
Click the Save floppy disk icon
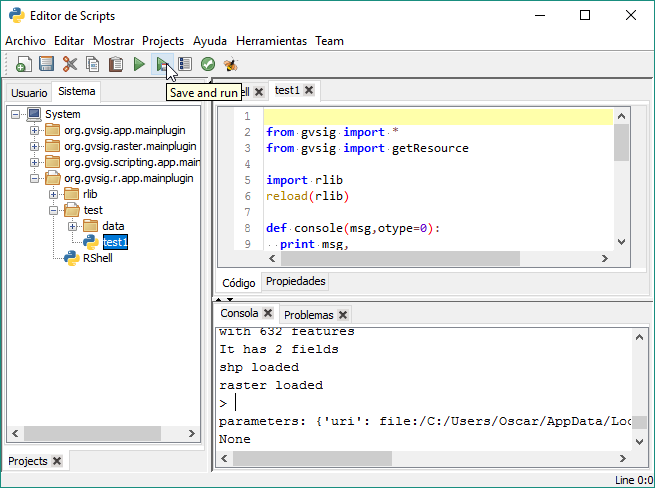46,64
